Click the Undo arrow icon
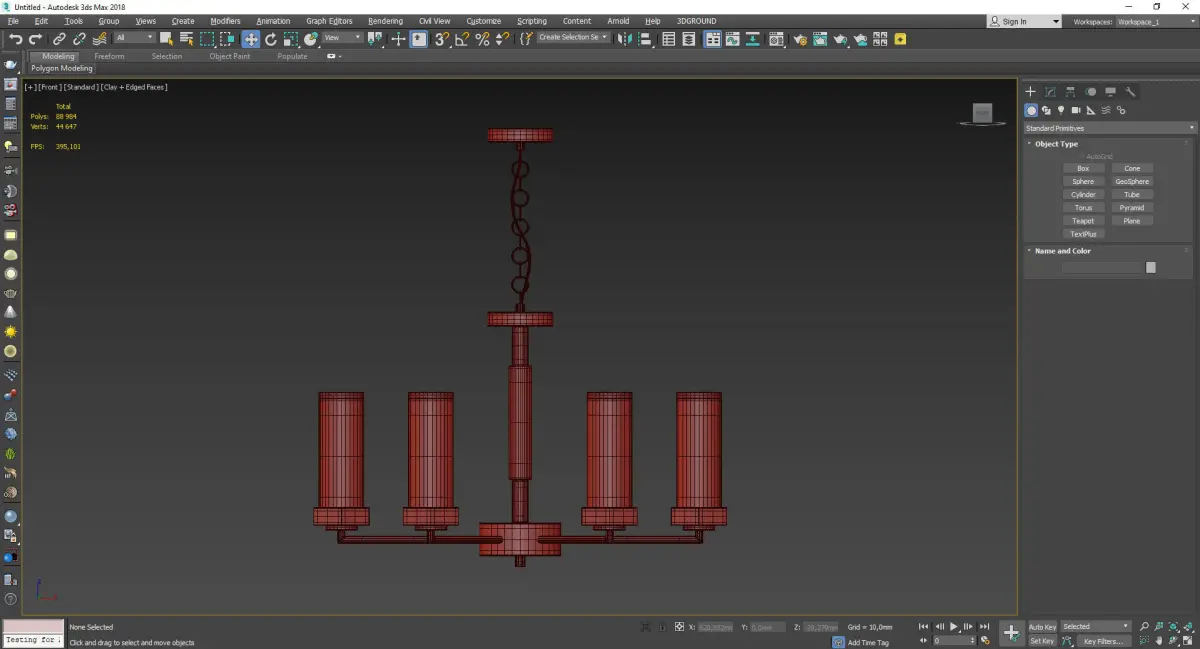This screenshot has height=649, width=1200. [x=15, y=39]
